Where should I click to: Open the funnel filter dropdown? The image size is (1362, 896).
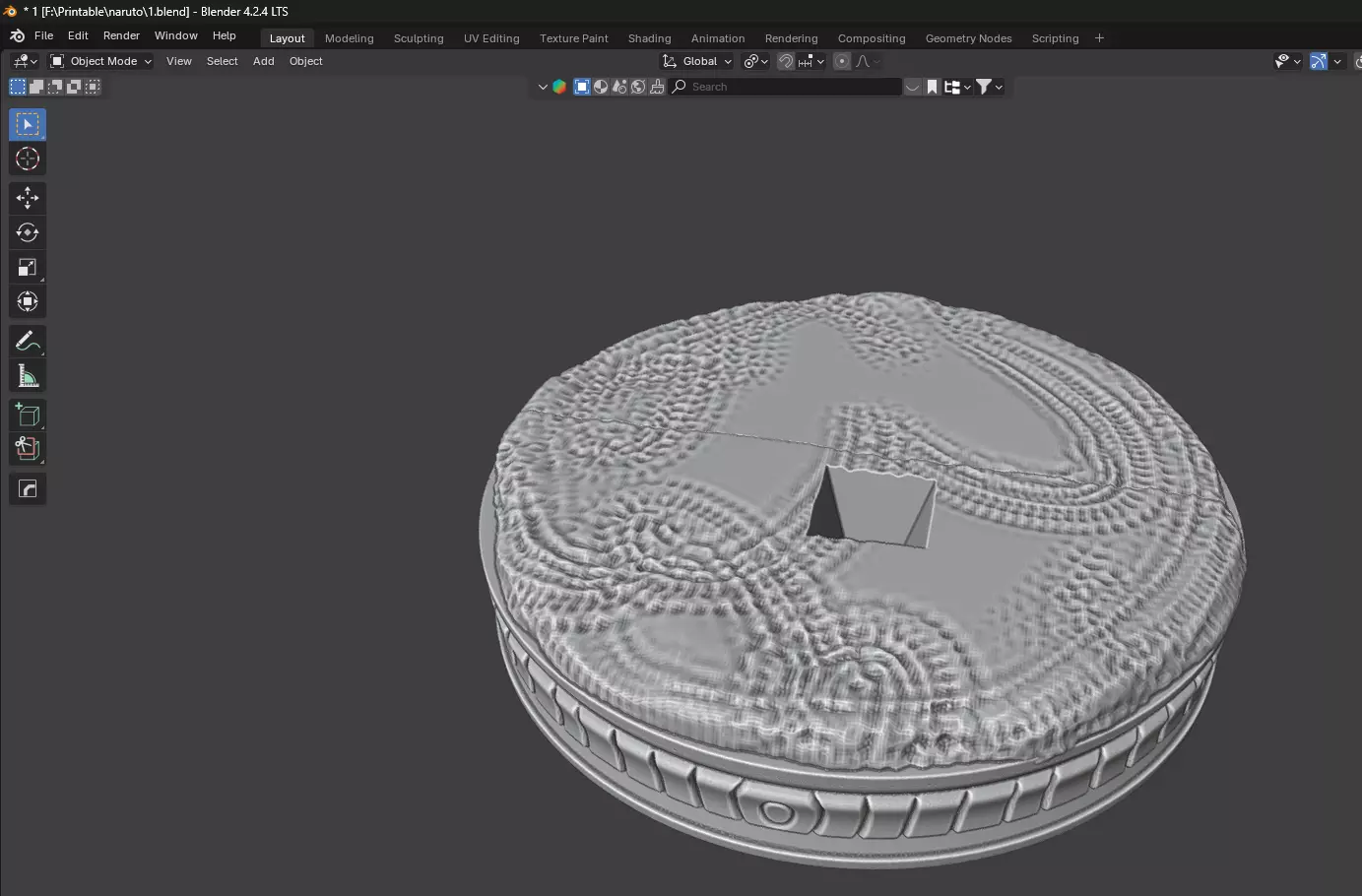click(x=989, y=87)
